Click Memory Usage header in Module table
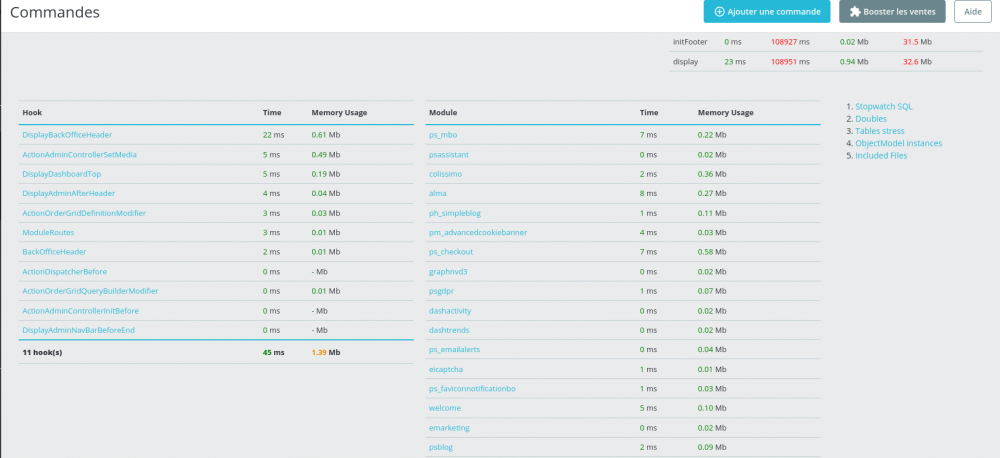The width and height of the screenshot is (1000, 458). 725,113
